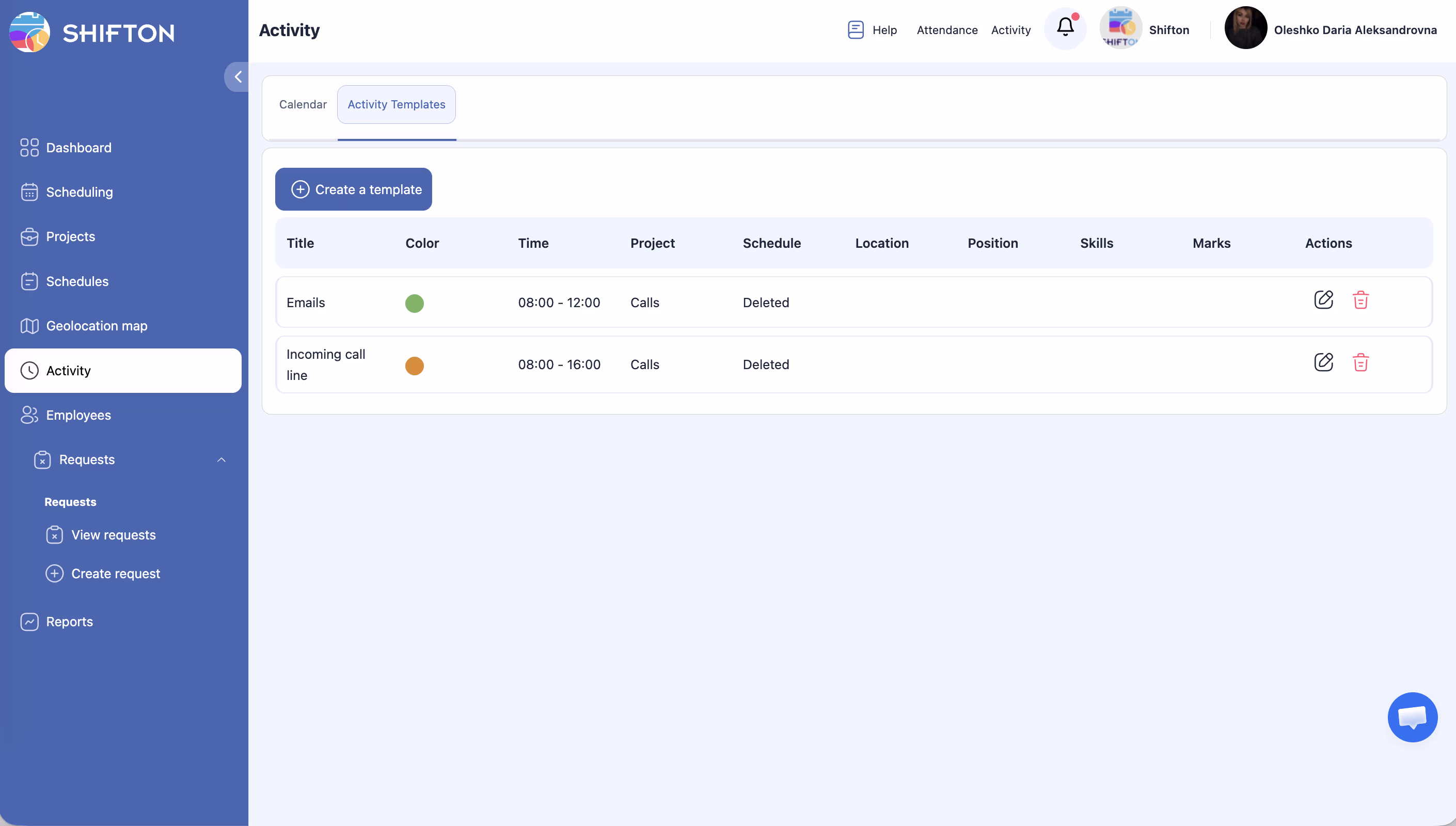Open the Help guide
The height and width of the screenshot is (826, 1456).
(873, 30)
